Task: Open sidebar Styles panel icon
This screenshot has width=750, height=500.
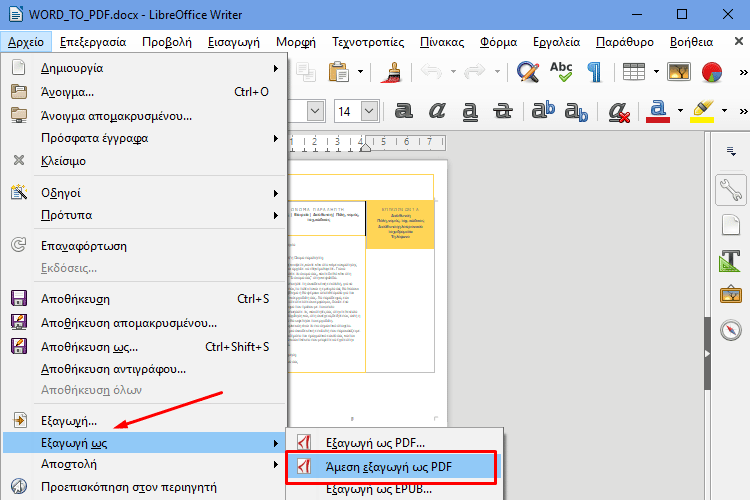Action: tap(730, 261)
